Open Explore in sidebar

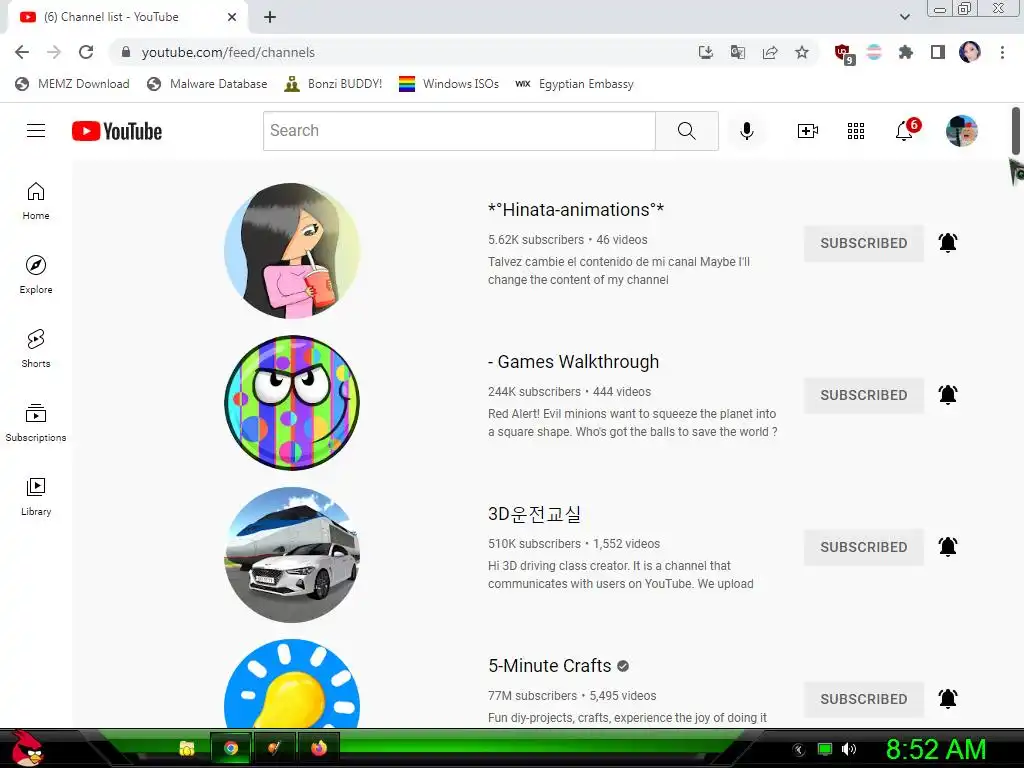tap(36, 275)
